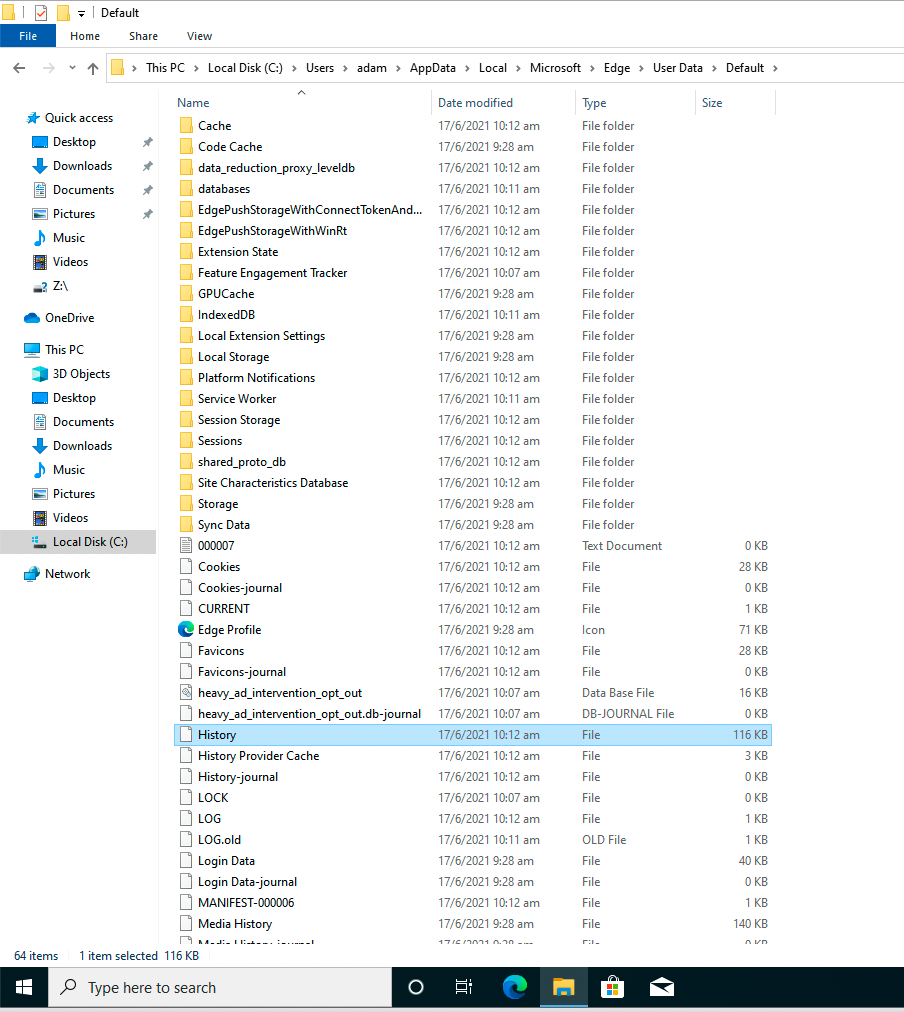
Task: Select 'AppData' in the address breadcrumb
Action: [433, 68]
